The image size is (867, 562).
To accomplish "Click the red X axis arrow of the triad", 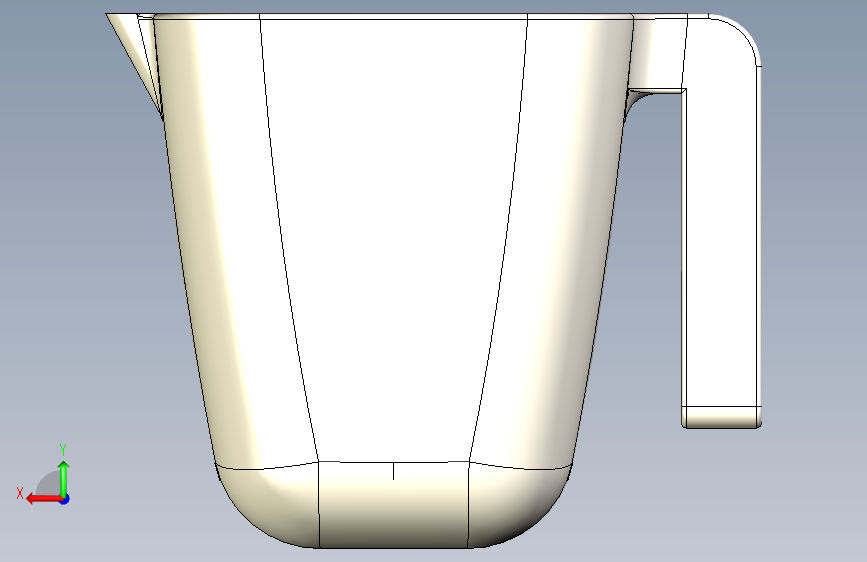I will (43, 499).
